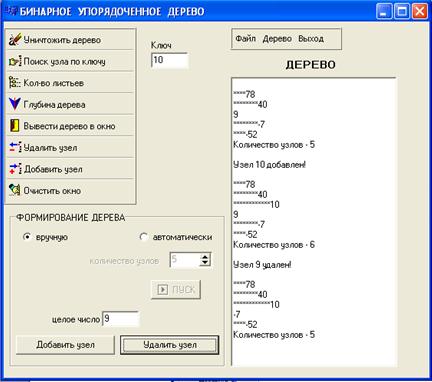Increase количество узлов with up arrow
The height and width of the screenshot is (382, 432).
[205, 257]
